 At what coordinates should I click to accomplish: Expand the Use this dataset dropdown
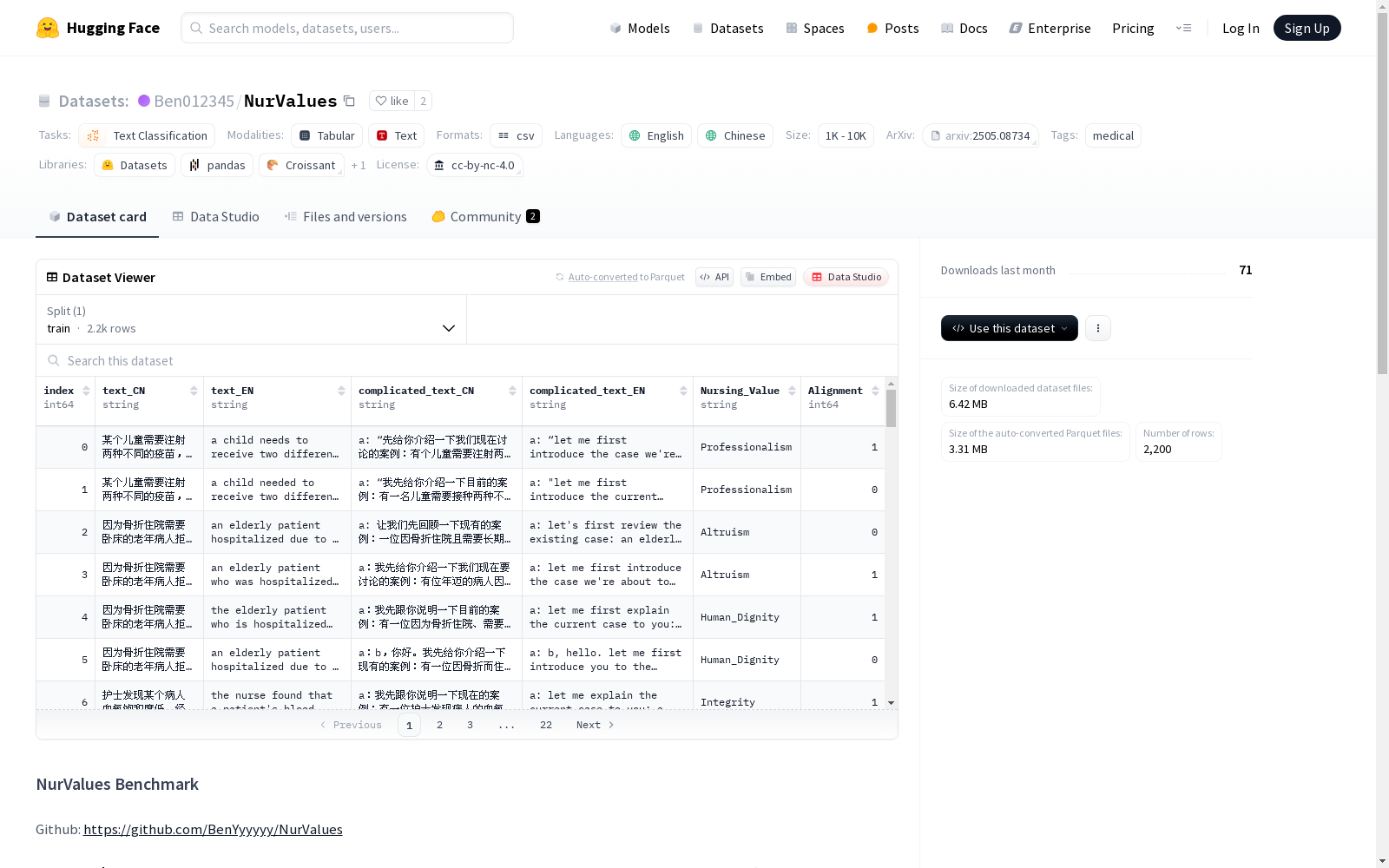[1010, 328]
